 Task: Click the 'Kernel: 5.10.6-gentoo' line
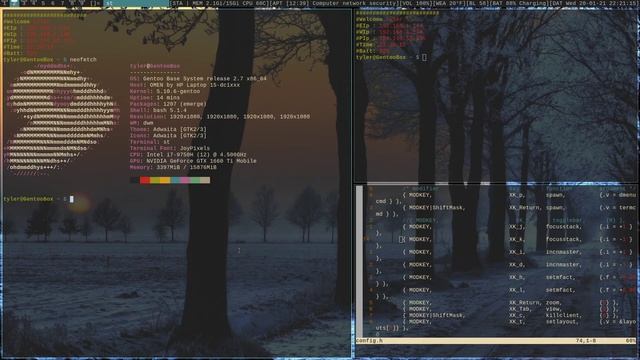165,91
